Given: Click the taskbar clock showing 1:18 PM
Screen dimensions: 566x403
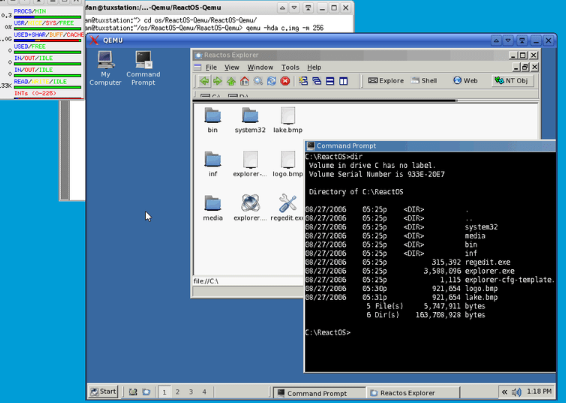Looking at the screenshot, I should coord(539,392).
